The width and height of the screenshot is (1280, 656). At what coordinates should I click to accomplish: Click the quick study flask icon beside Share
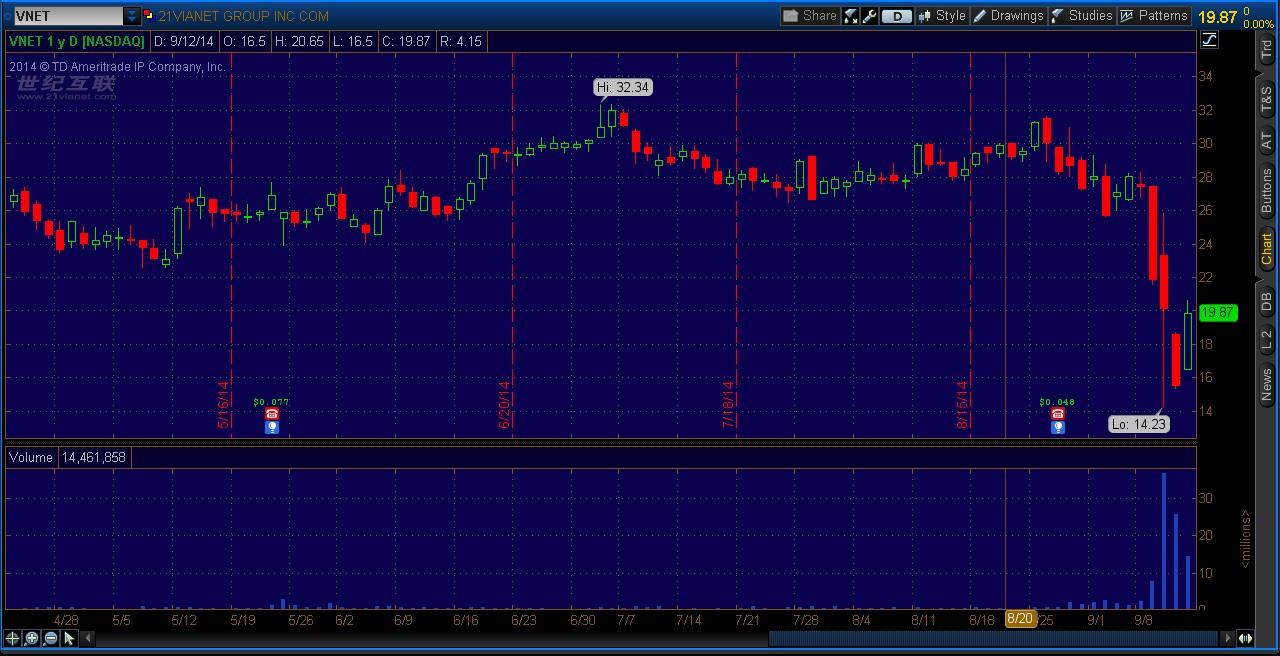pyautogui.click(x=851, y=16)
